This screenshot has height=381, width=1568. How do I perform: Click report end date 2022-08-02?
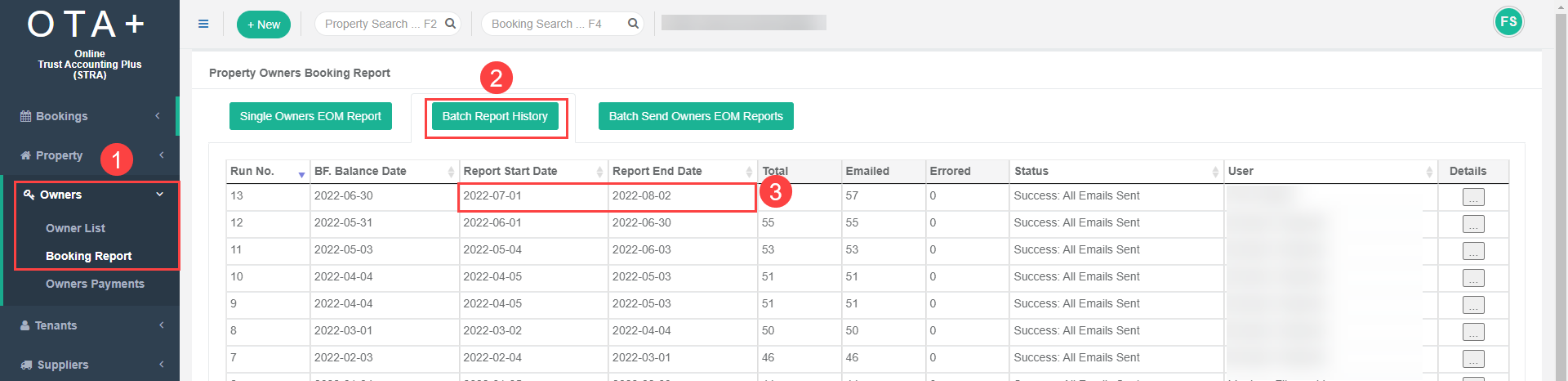click(x=642, y=195)
